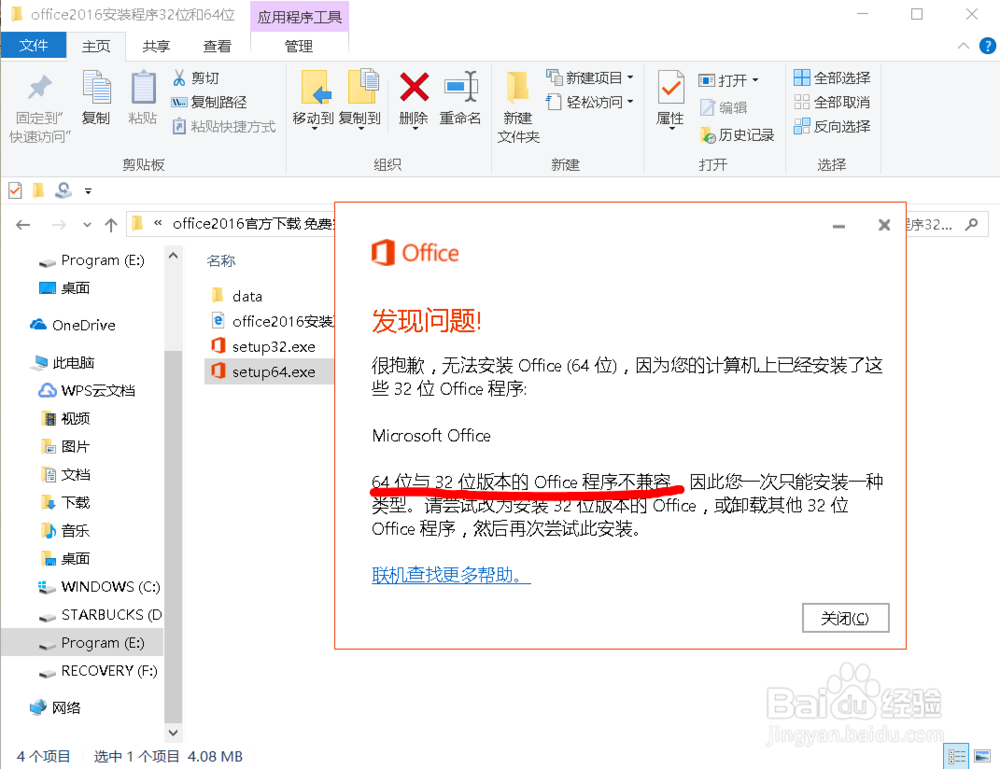The image size is (1000, 769).
Task: Click quick access properties checkmark icon
Action: point(15,190)
